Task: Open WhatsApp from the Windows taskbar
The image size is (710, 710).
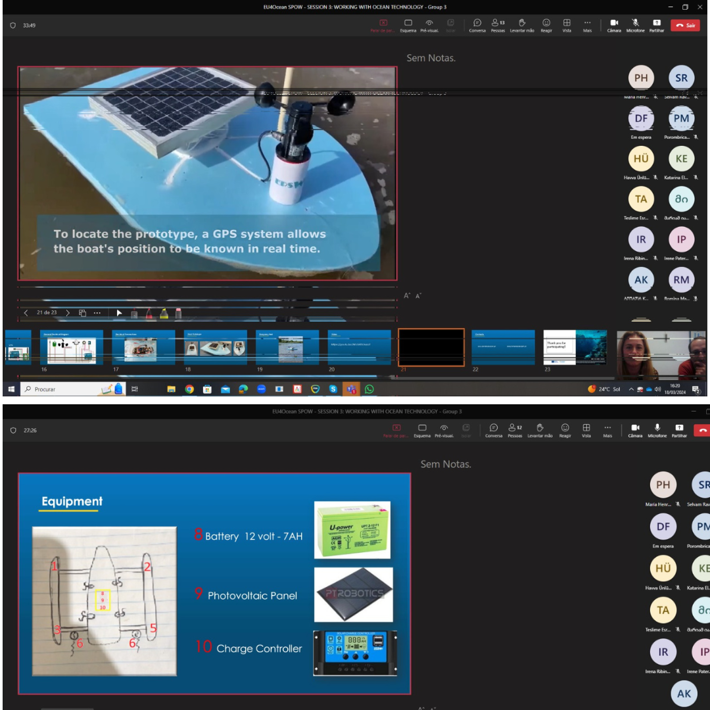Action: (x=369, y=389)
